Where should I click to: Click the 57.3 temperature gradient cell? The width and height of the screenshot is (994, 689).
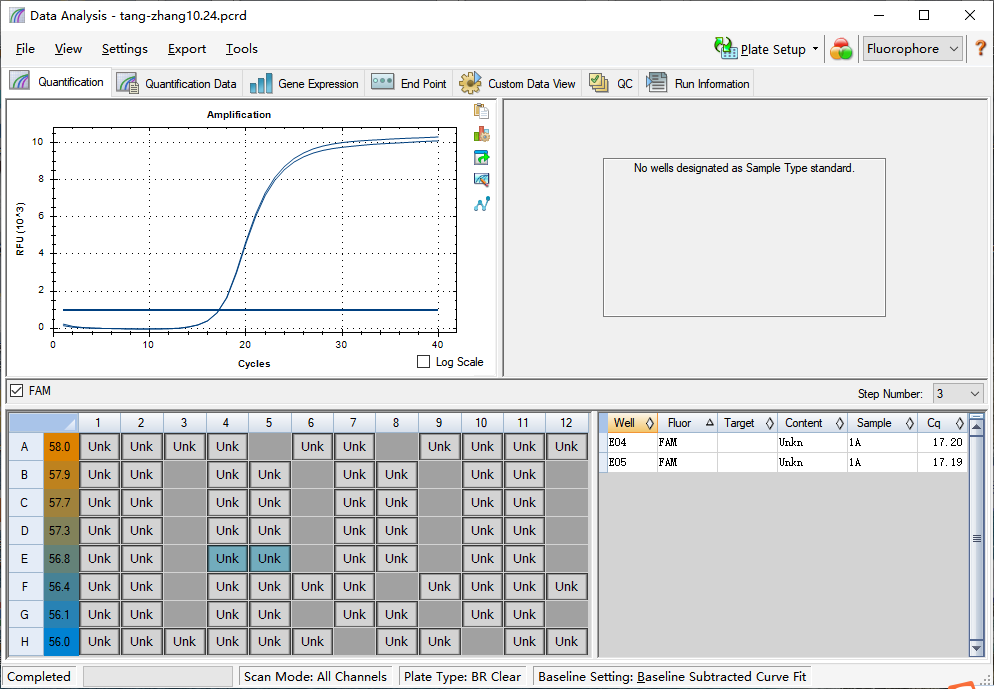60,531
